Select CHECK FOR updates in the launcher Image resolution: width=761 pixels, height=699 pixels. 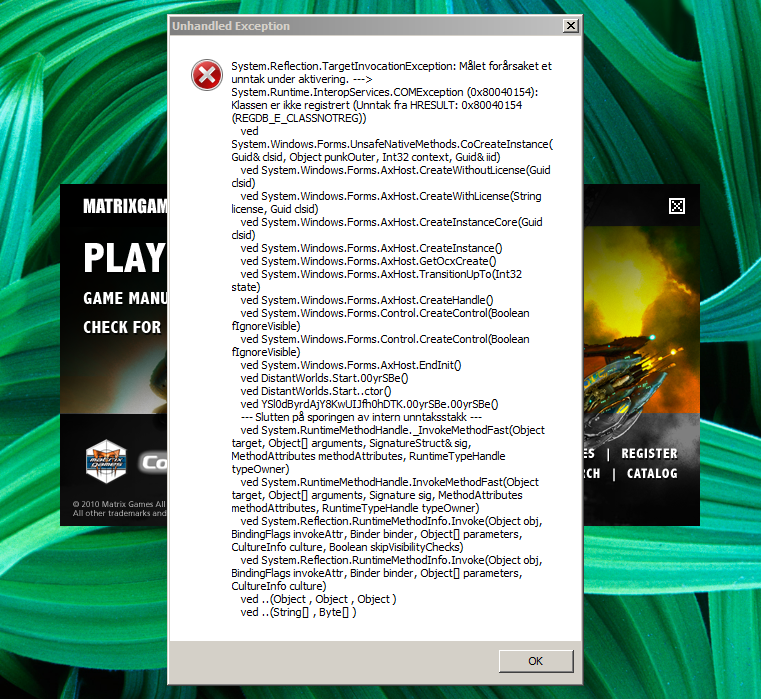tap(122, 327)
